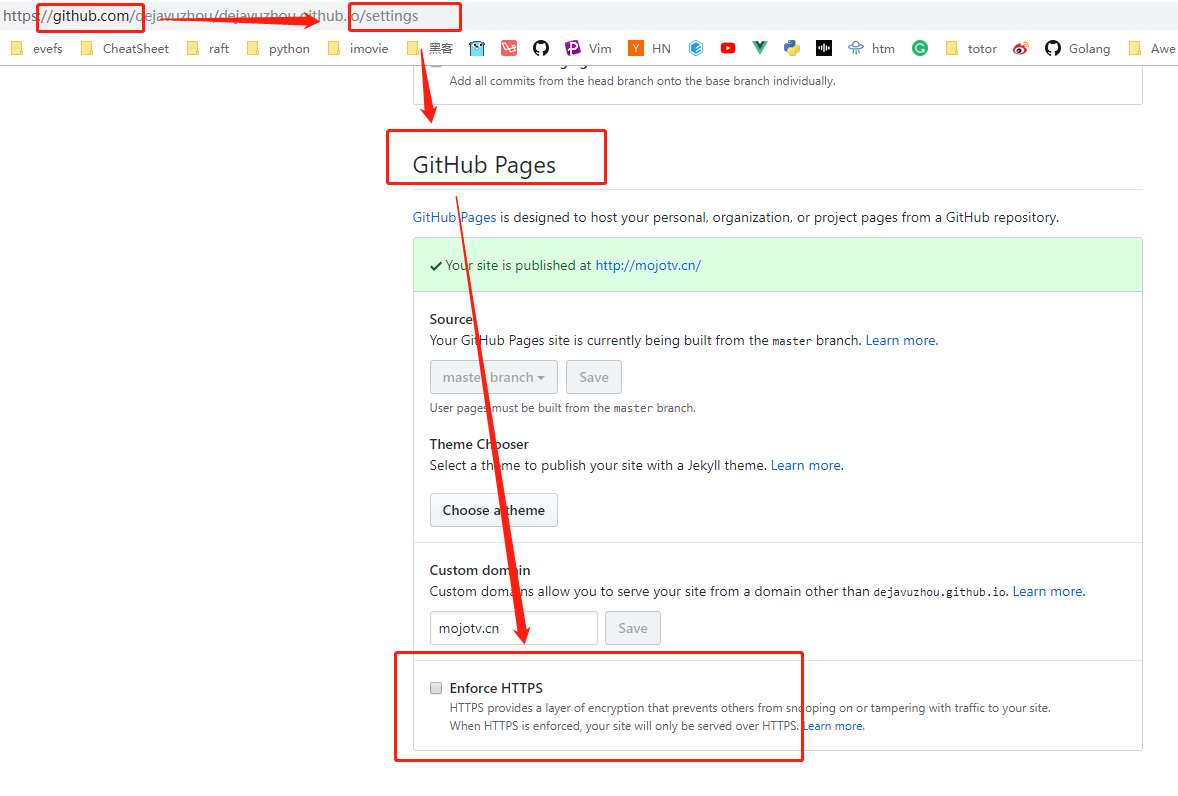This screenshot has width=1178, height=796.
Task: Open the raft bookmark folder
Action: point(208,49)
